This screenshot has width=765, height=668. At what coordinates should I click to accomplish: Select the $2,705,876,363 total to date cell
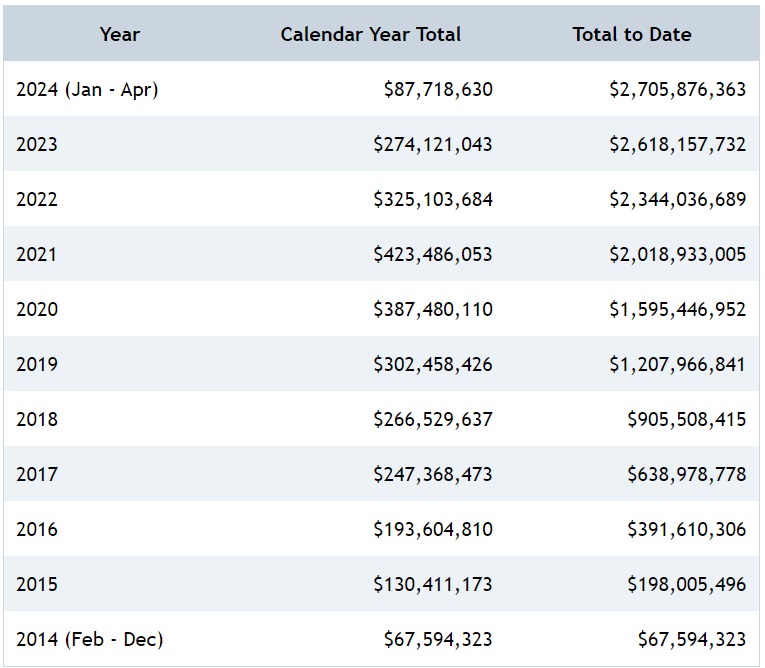coord(677,89)
